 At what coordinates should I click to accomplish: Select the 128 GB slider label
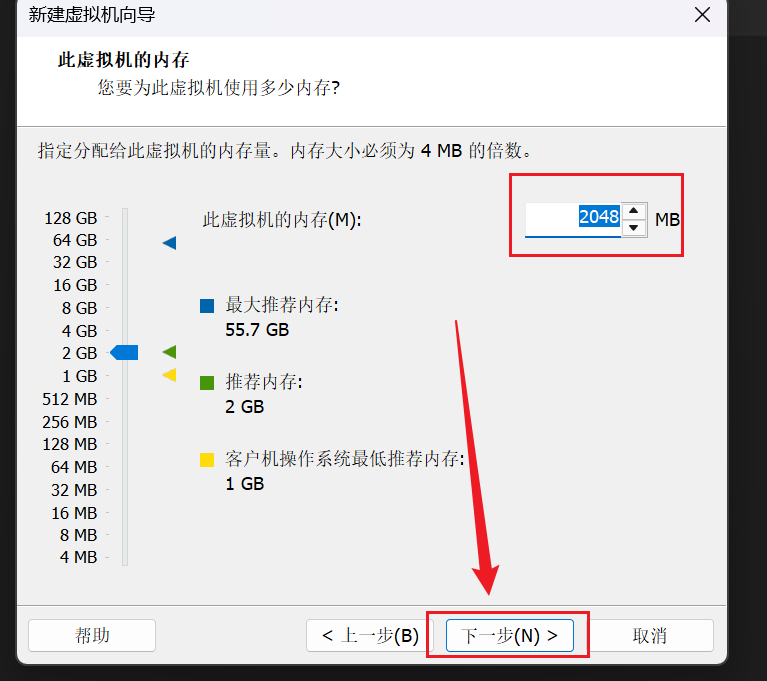click(71, 218)
